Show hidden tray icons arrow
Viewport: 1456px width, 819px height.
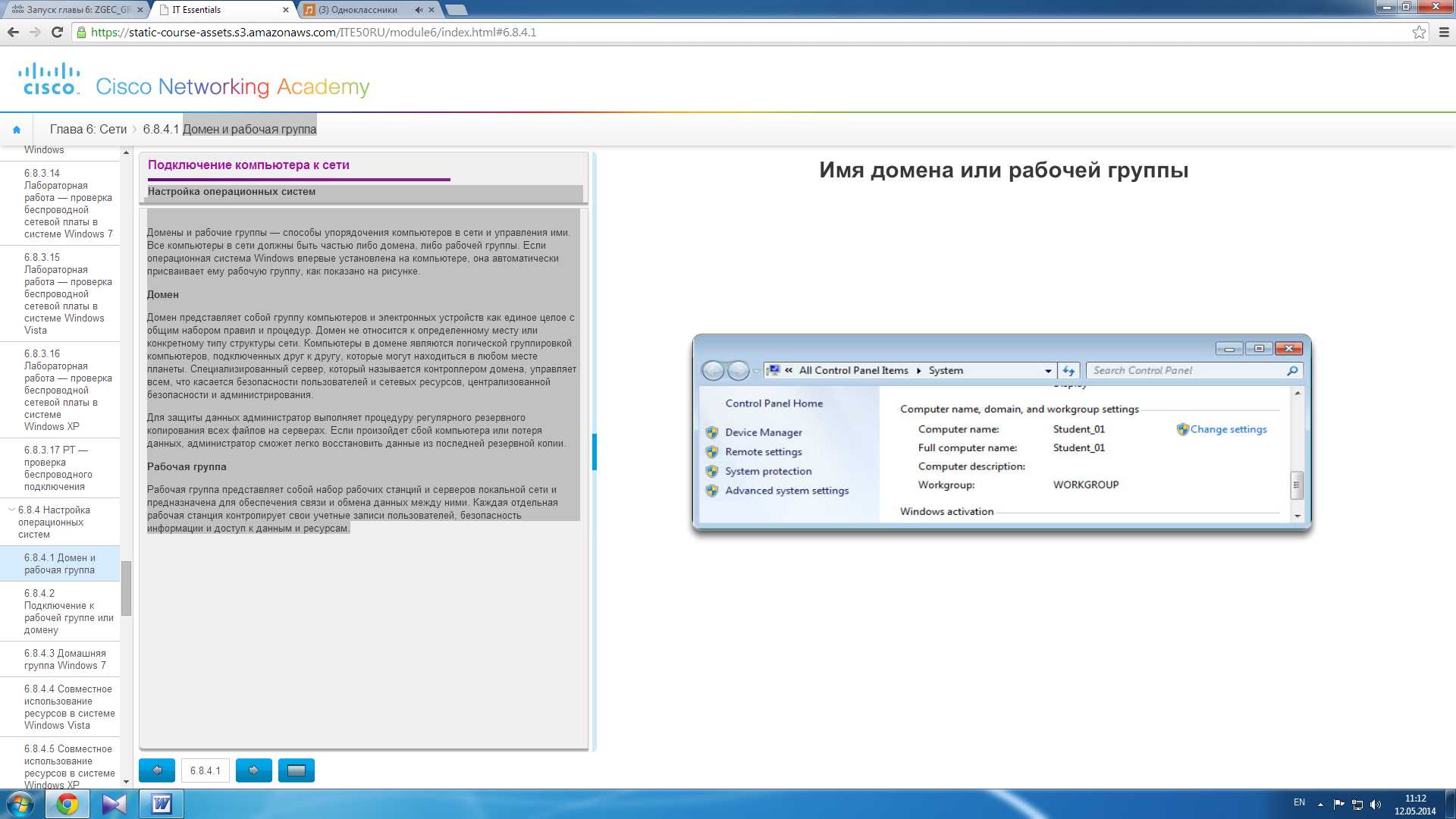click(1320, 805)
